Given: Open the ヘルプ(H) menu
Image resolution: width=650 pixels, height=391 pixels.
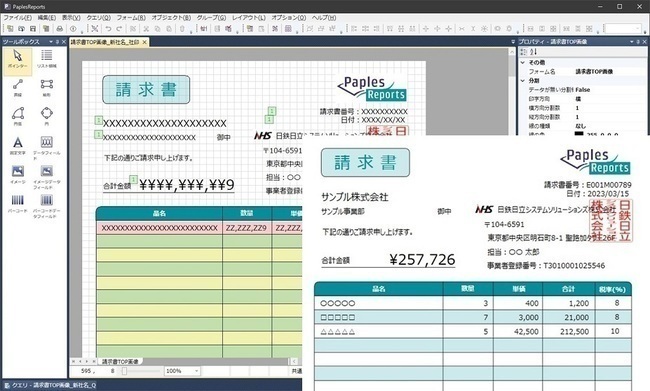Looking at the screenshot, I should (x=324, y=18).
